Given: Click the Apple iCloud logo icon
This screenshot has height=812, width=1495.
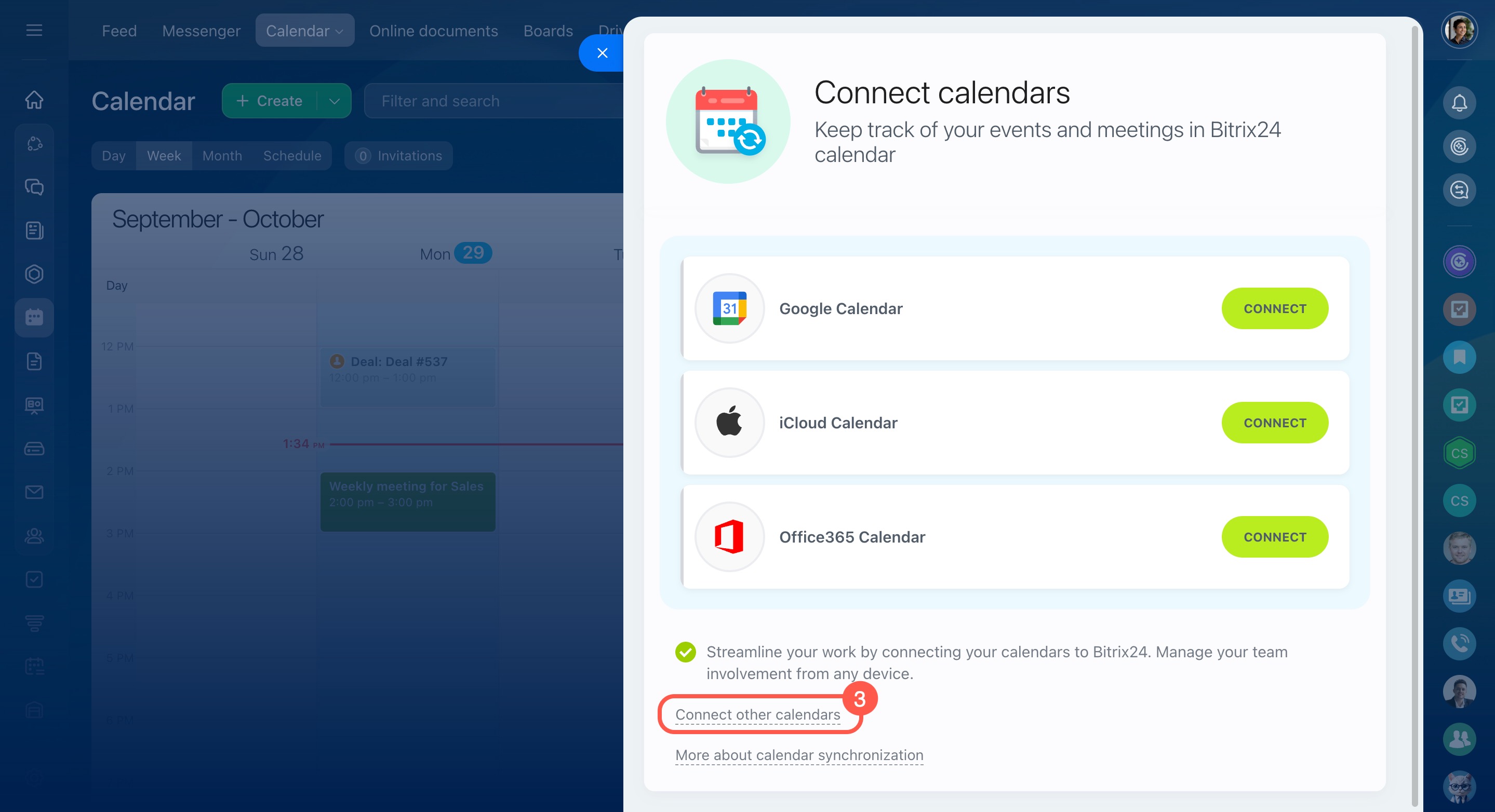Looking at the screenshot, I should [729, 422].
